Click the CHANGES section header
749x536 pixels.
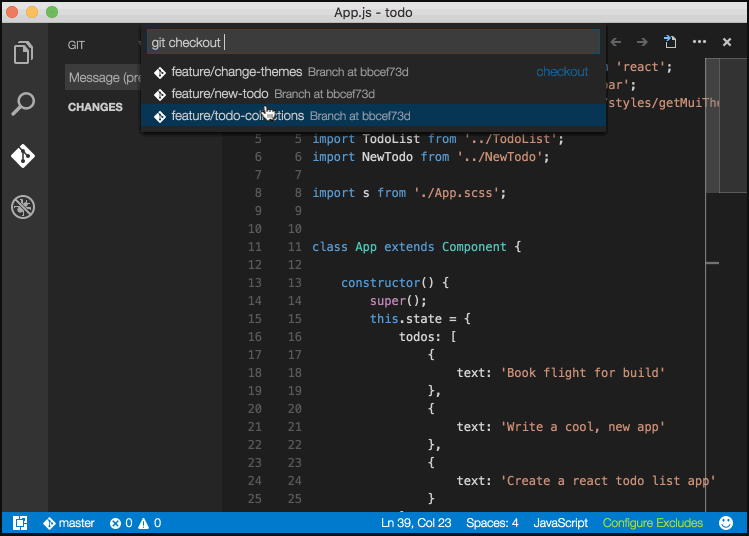(x=95, y=107)
